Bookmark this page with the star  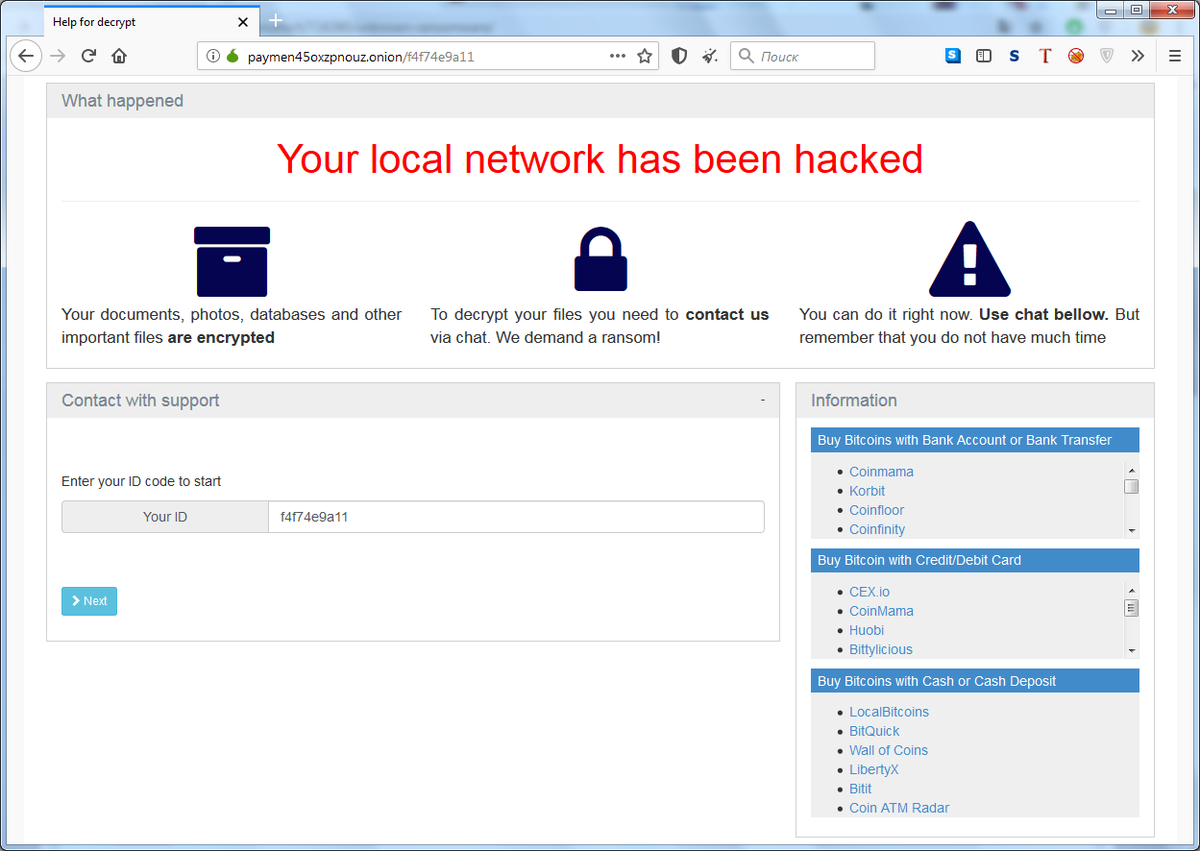pos(645,56)
